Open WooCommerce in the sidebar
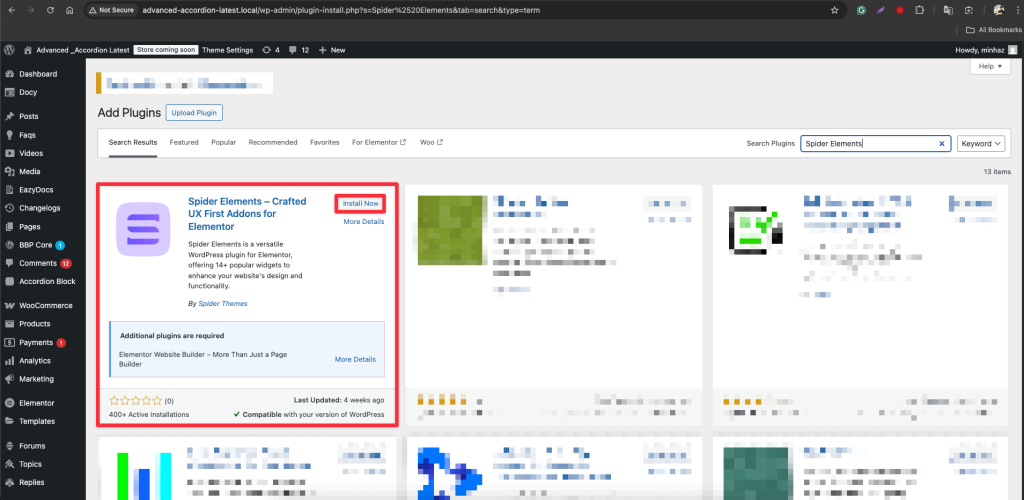The height and width of the screenshot is (500, 1024). point(46,305)
